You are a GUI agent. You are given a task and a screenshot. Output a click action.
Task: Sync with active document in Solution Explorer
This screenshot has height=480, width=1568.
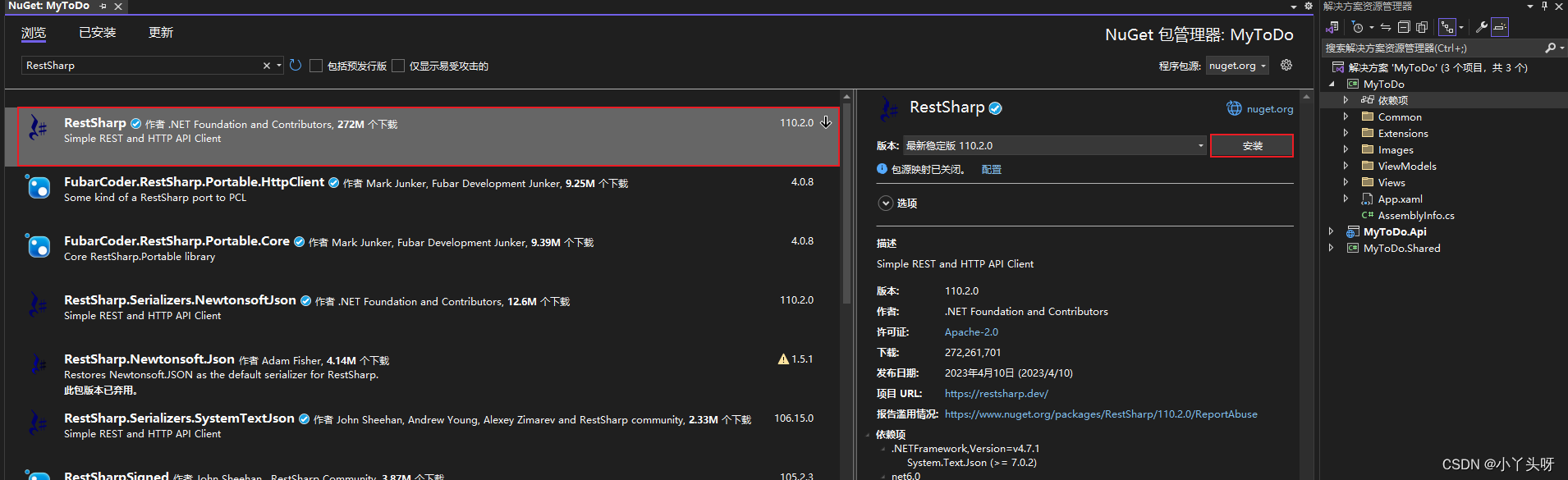click(x=1386, y=27)
